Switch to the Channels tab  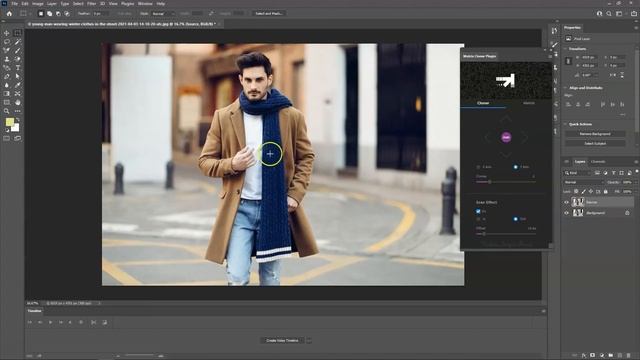(598, 162)
